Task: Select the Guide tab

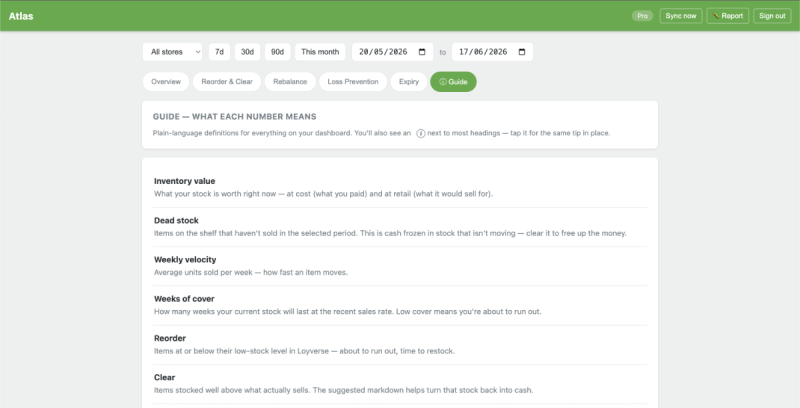Action: click(453, 82)
